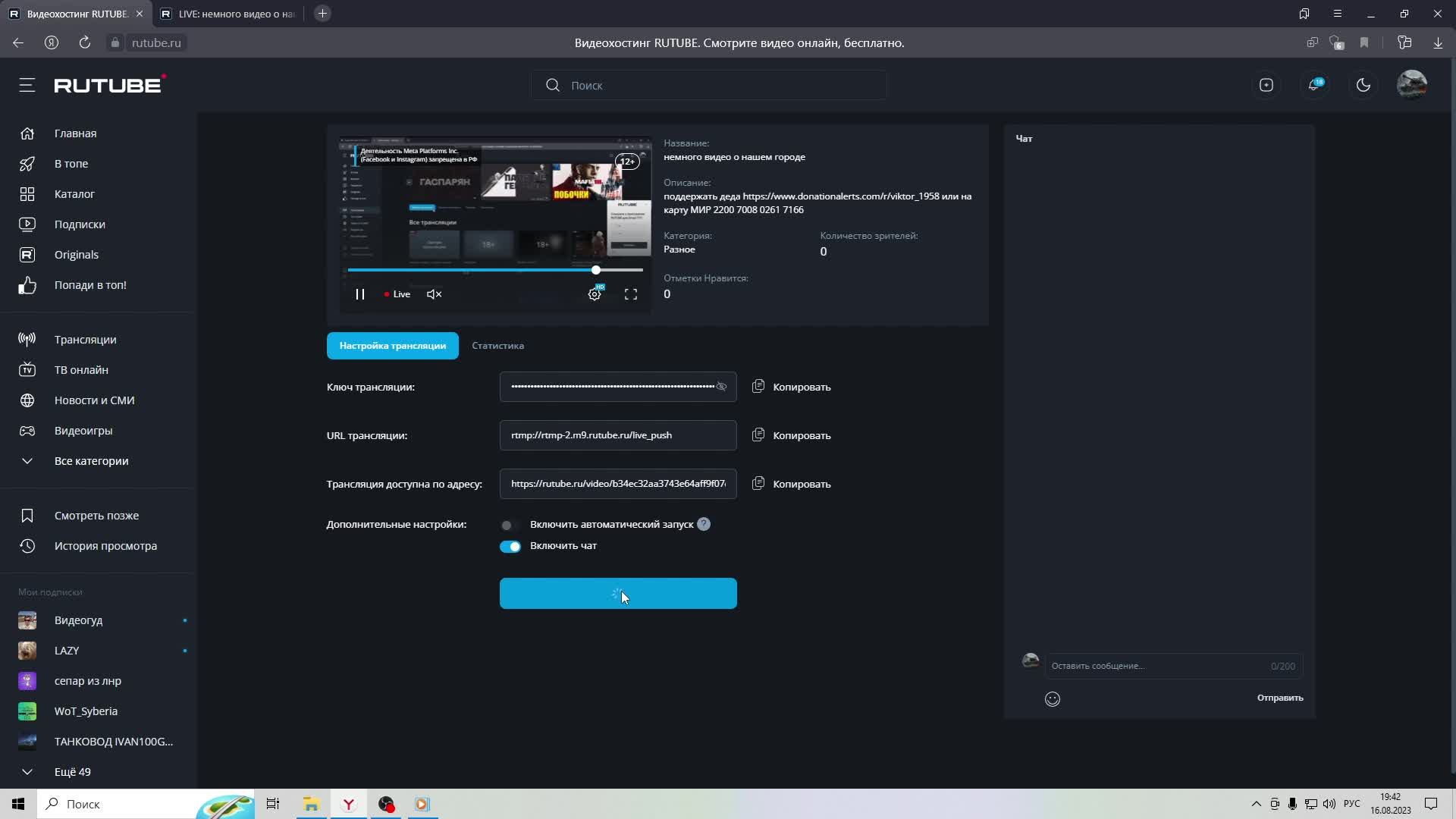Expand Ещё 49 subscriptions list
Image resolution: width=1456 pixels, height=819 pixels.
[x=72, y=772]
